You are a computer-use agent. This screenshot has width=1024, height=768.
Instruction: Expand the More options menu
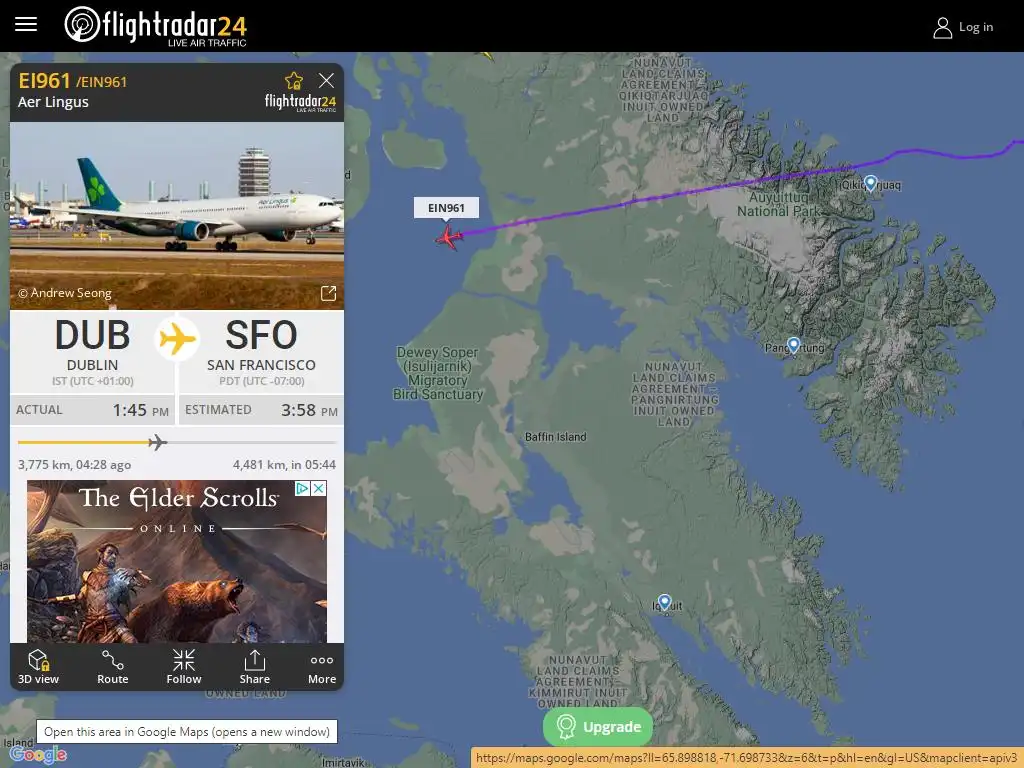click(322, 666)
